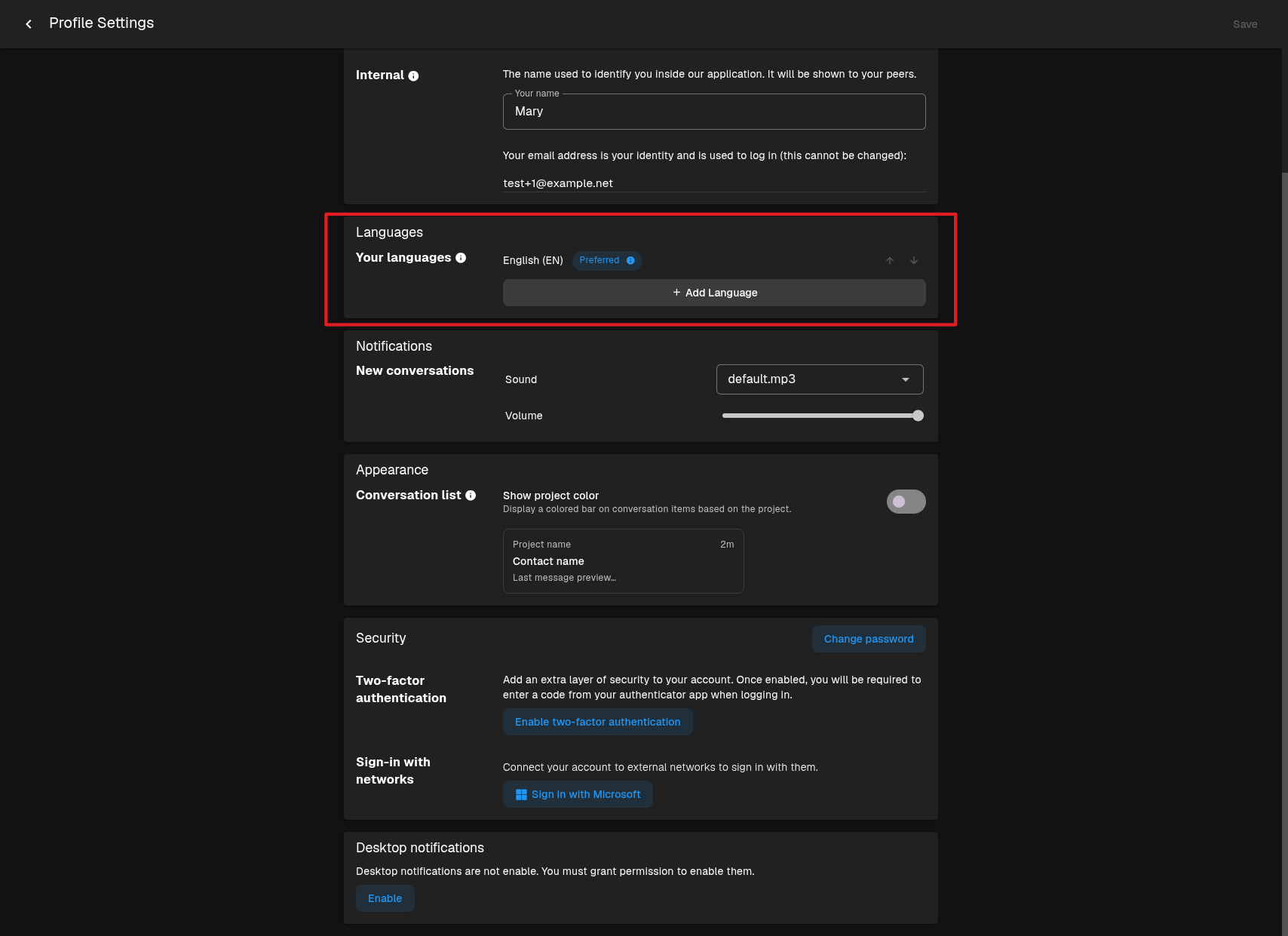Move English language down with arrow
The height and width of the screenshot is (936, 1288).
(x=914, y=260)
